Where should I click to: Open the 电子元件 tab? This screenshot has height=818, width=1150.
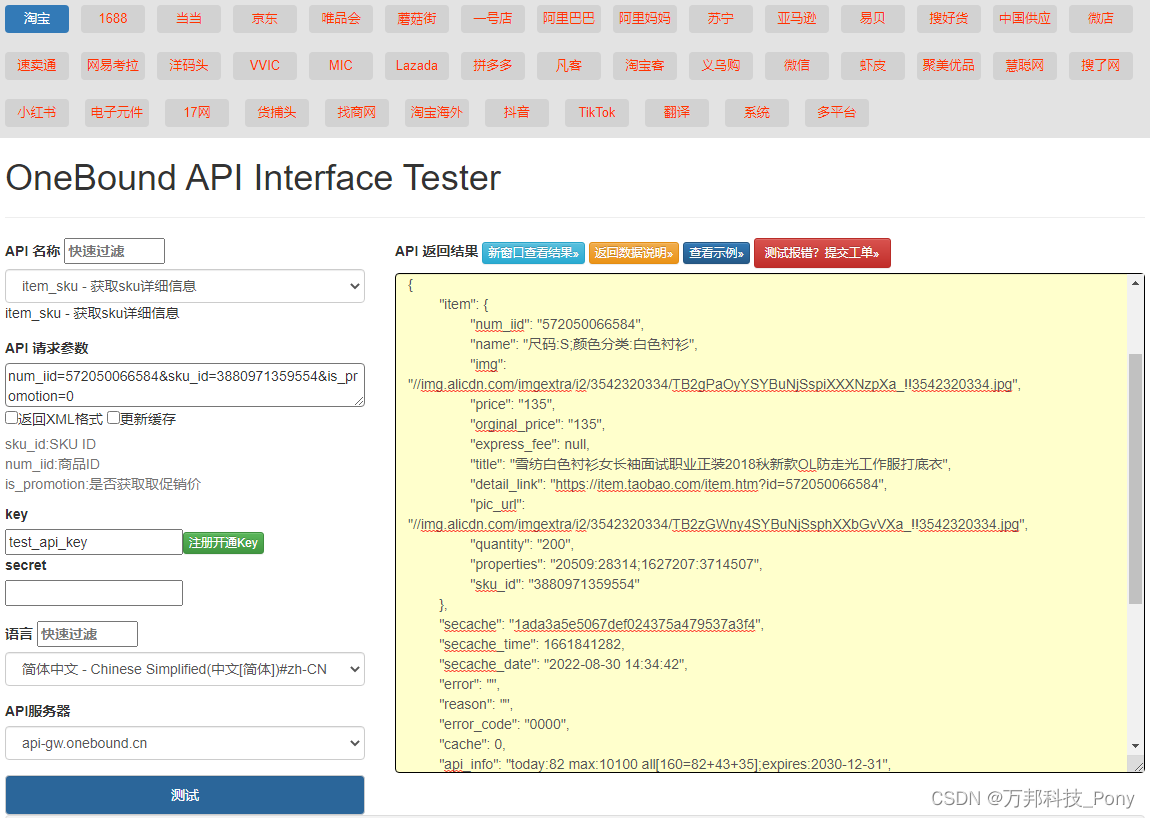click(117, 112)
